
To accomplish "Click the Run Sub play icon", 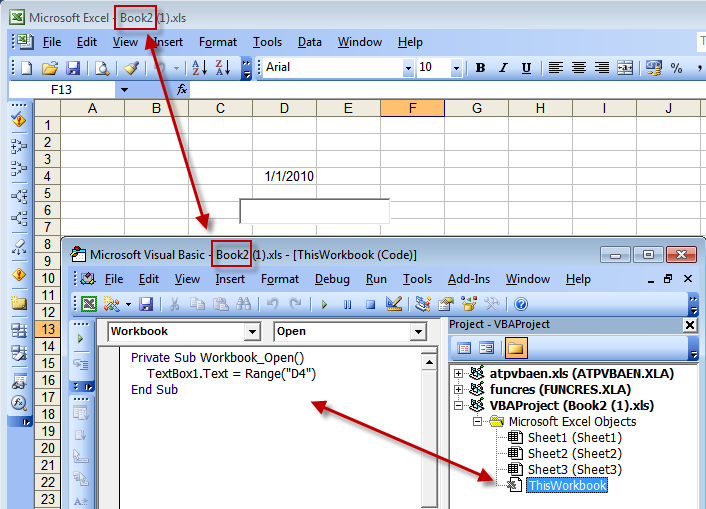I will pos(324,304).
